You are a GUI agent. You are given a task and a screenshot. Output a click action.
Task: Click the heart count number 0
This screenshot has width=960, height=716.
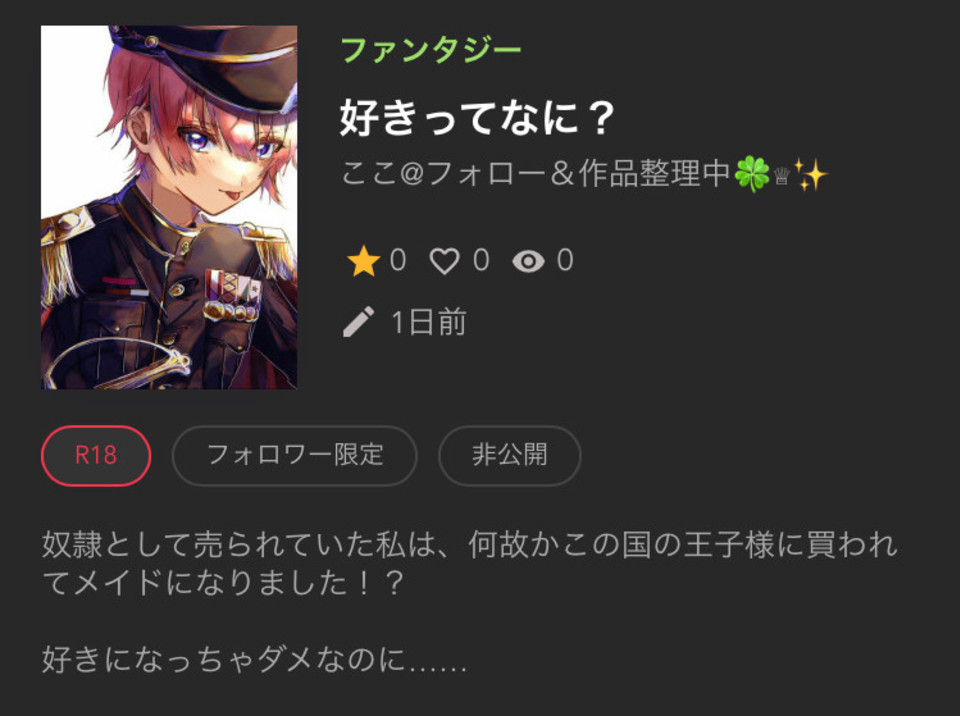[x=481, y=260]
